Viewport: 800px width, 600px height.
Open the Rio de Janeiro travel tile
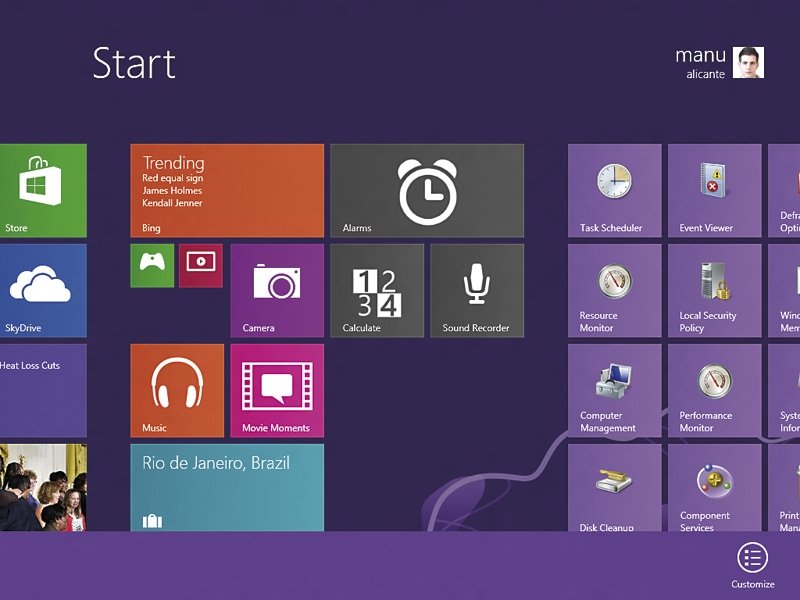click(x=227, y=487)
